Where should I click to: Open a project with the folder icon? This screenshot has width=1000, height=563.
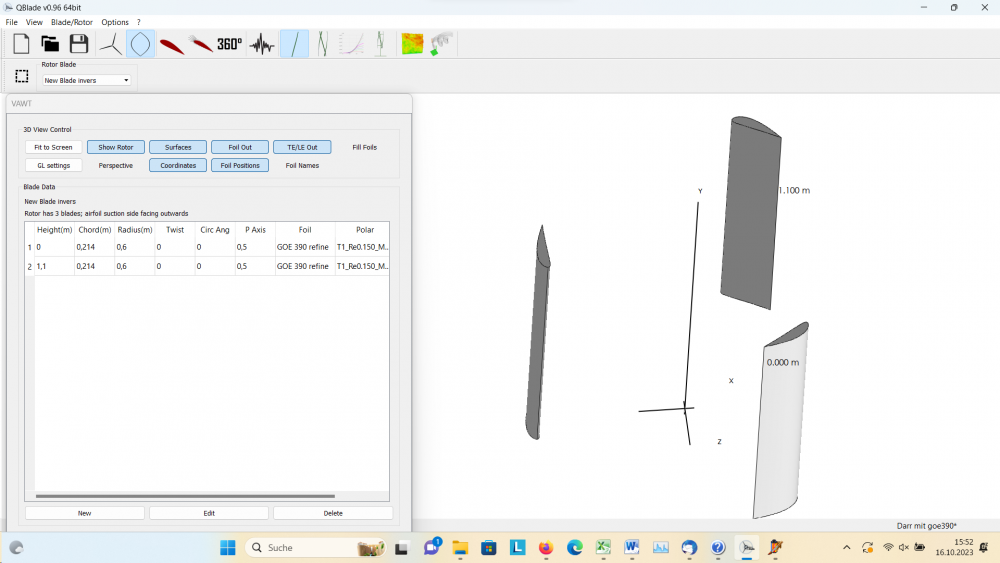pos(50,44)
